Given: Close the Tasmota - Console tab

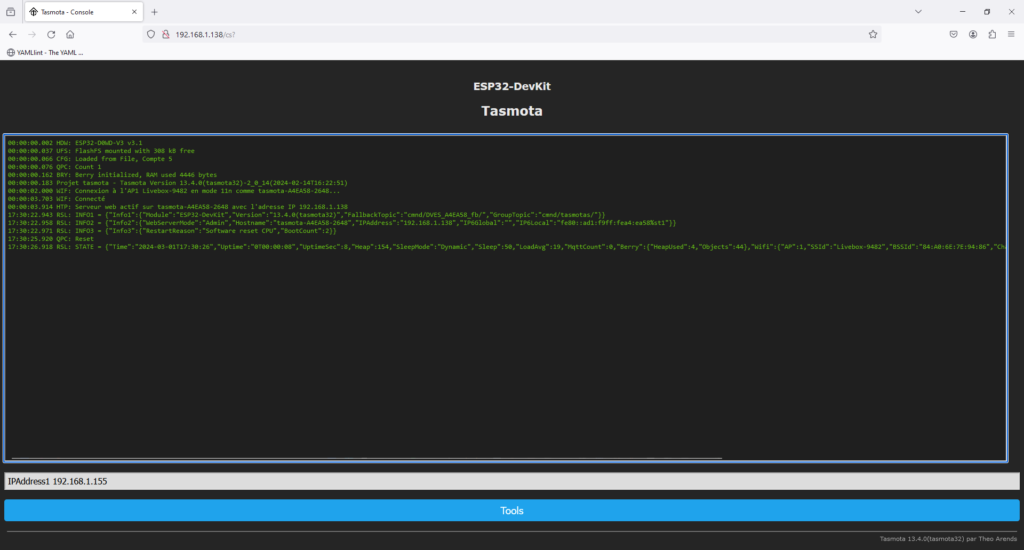Looking at the screenshot, I should pos(134,11).
